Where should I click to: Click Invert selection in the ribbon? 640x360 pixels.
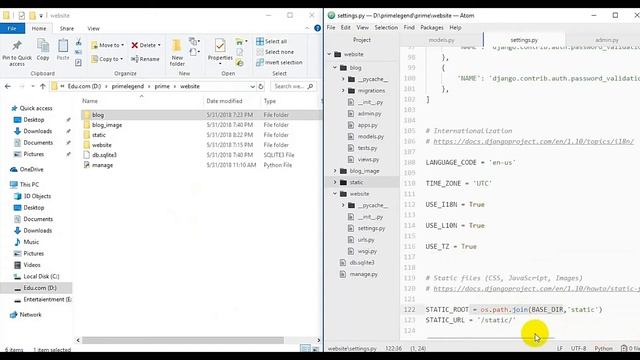point(279,62)
